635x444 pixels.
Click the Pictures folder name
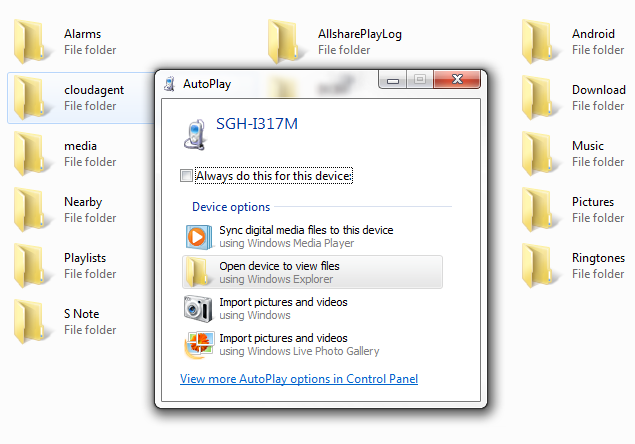click(x=593, y=202)
